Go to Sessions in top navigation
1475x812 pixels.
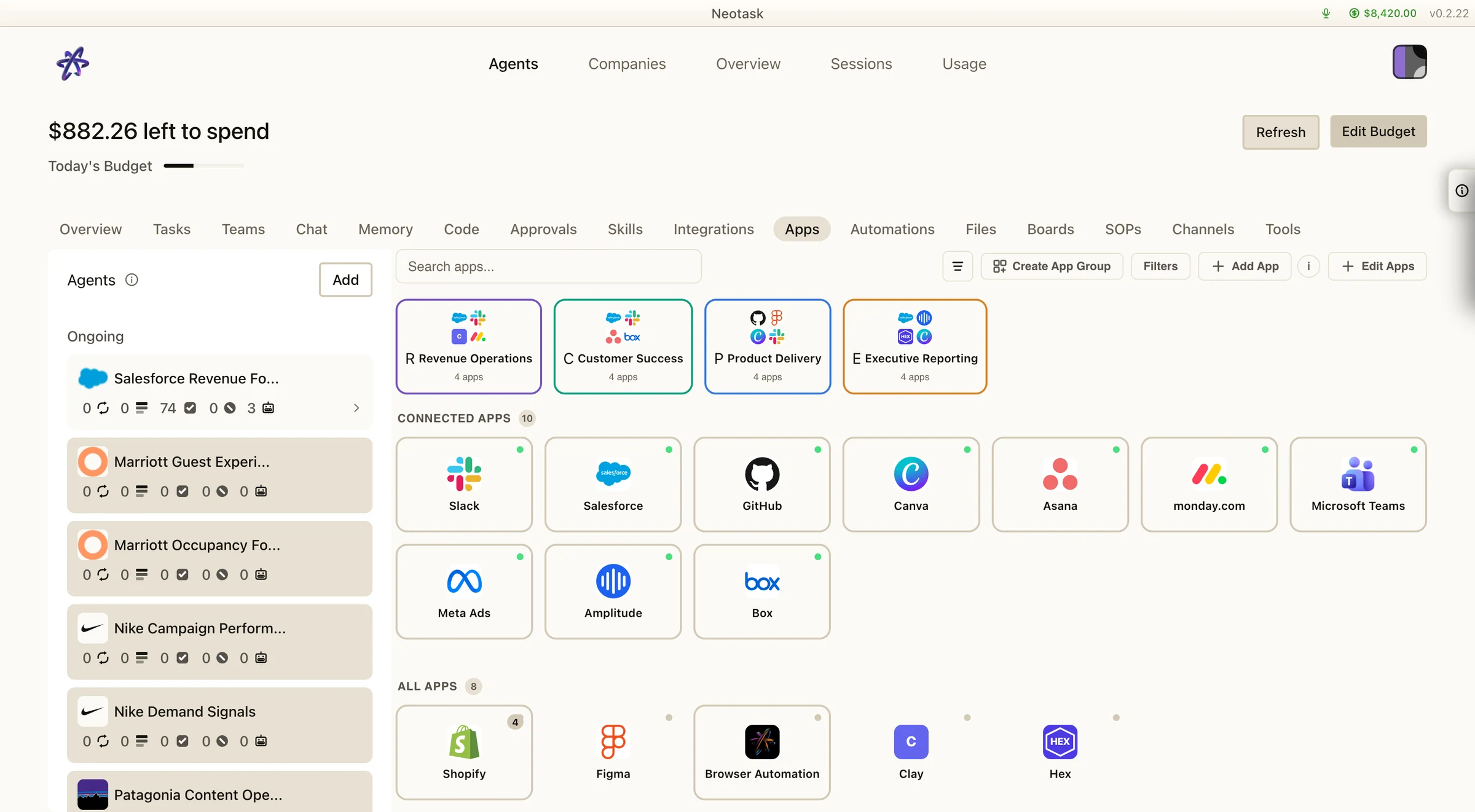click(x=861, y=64)
